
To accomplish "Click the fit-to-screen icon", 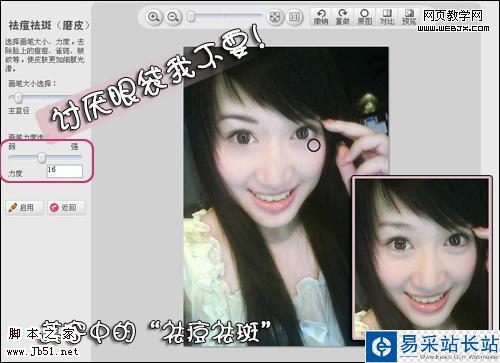I will pos(275,17).
